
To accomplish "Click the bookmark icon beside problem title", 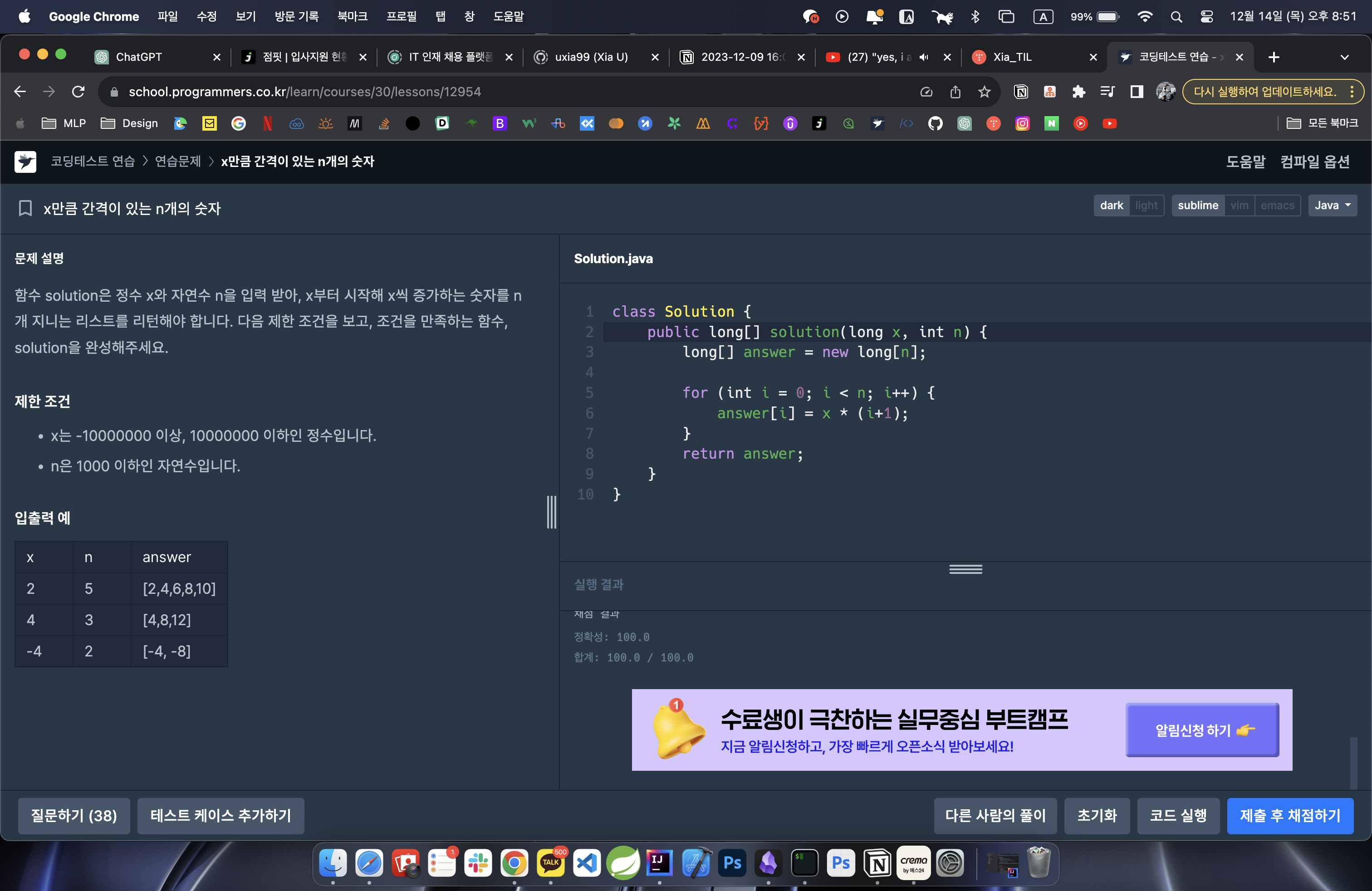I will tap(25, 208).
